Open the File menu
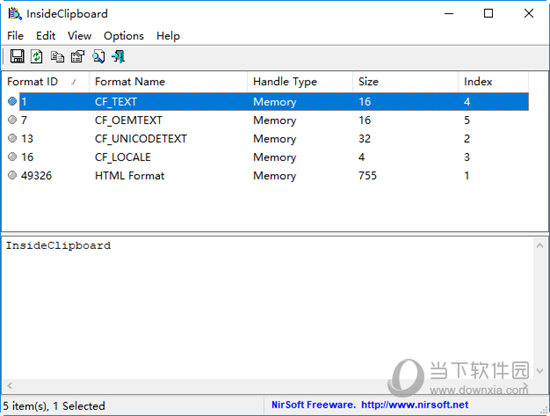Viewport: 550px width, 416px height. pos(15,36)
